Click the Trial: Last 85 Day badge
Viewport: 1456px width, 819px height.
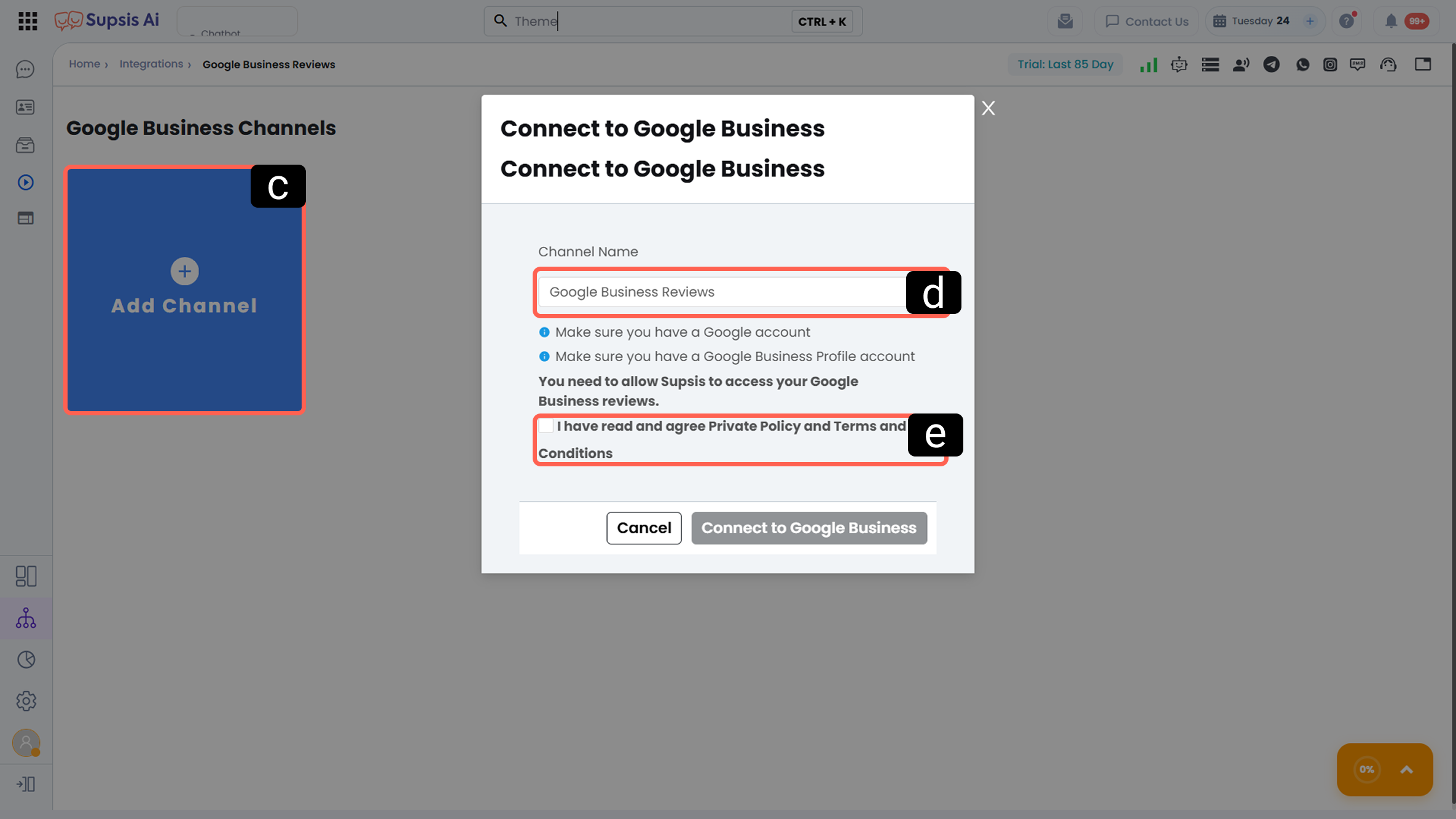(1065, 65)
